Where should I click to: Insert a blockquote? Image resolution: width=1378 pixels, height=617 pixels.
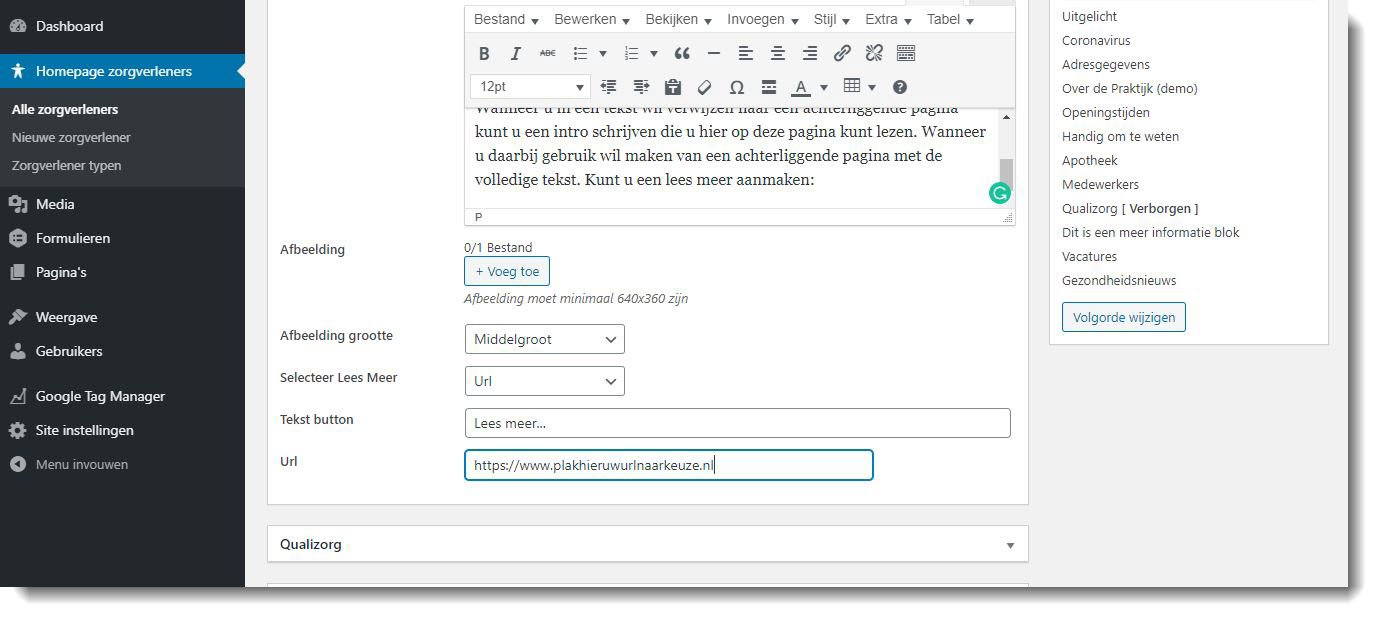pos(682,53)
